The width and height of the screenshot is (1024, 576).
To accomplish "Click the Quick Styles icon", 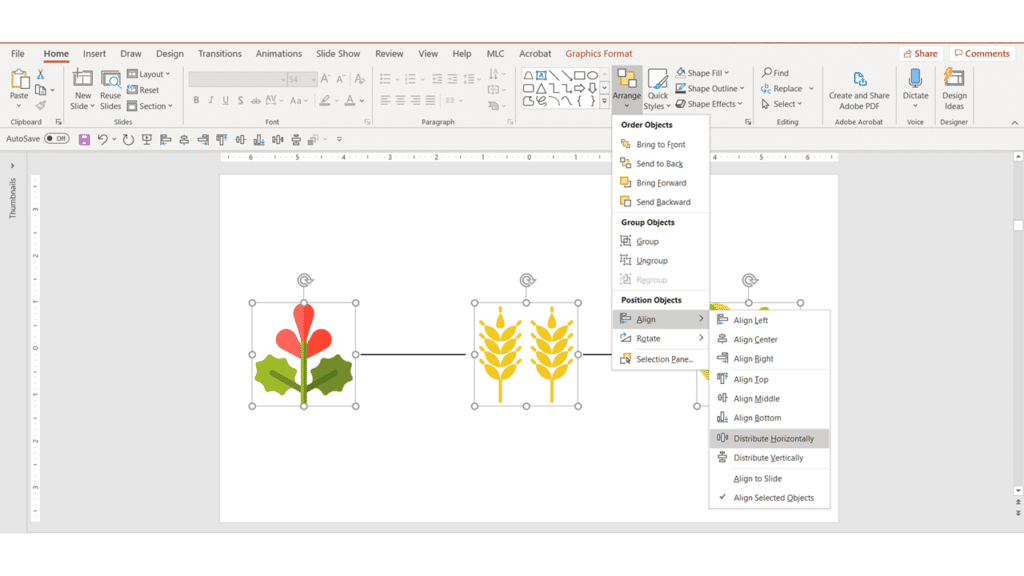I will tap(657, 84).
